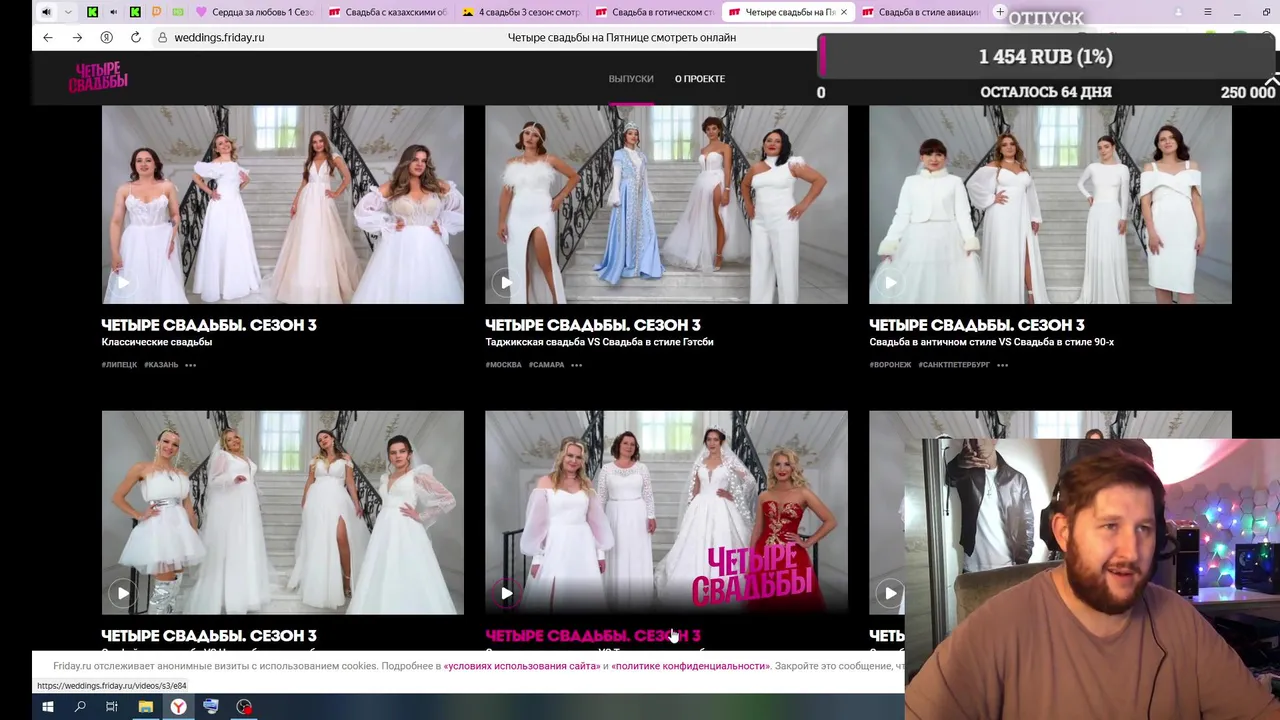Open the условиях использования сайта link
This screenshot has height=720, width=1280.
(x=521, y=666)
